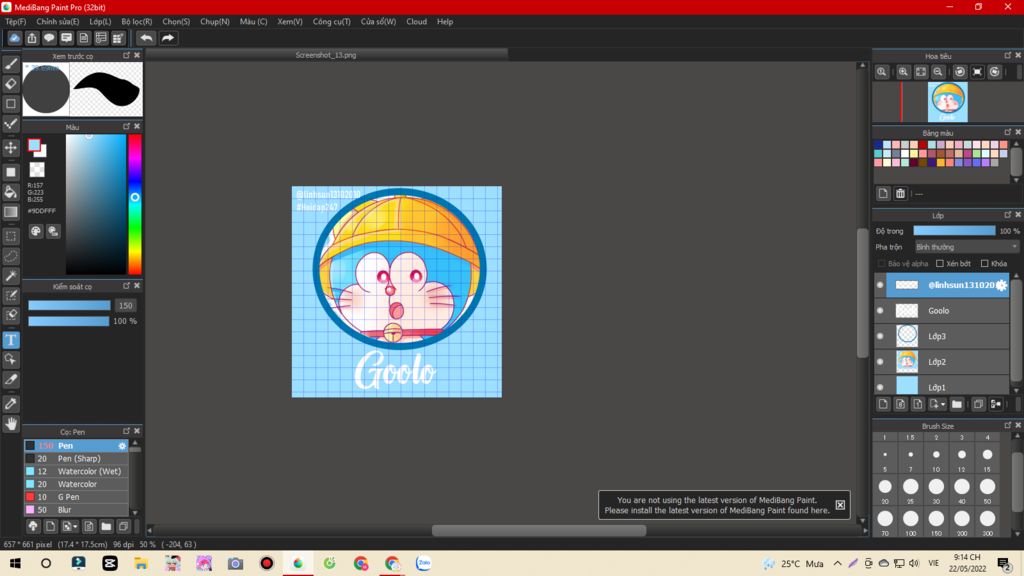
Task: Select the Hand pan tool
Action: [x=11, y=424]
